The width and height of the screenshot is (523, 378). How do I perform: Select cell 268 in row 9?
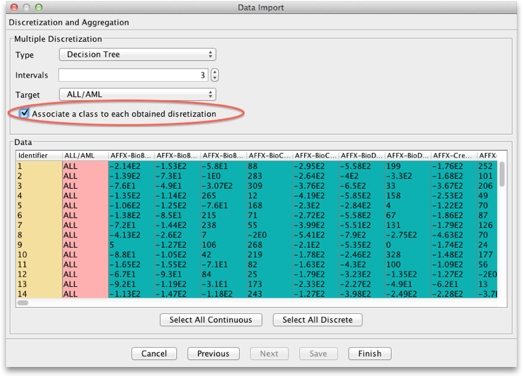click(270, 245)
